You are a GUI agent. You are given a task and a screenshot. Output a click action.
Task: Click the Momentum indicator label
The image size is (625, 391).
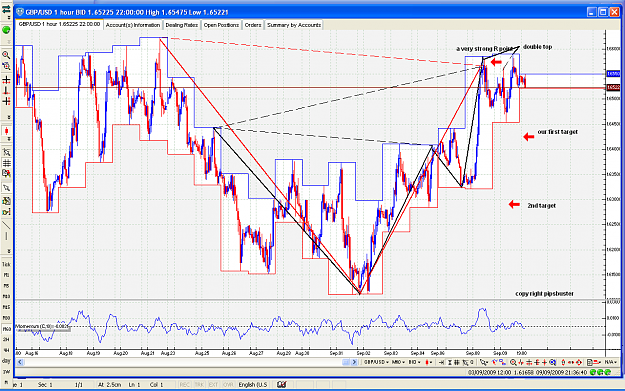[x=43, y=326]
